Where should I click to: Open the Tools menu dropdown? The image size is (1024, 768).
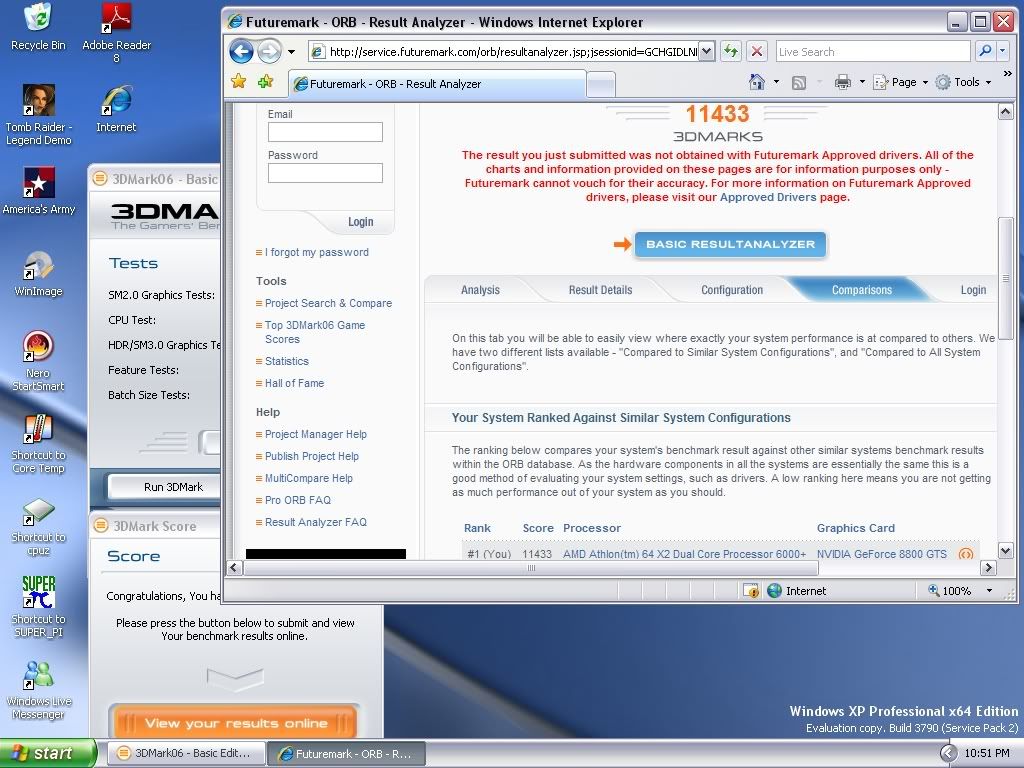click(x=963, y=82)
